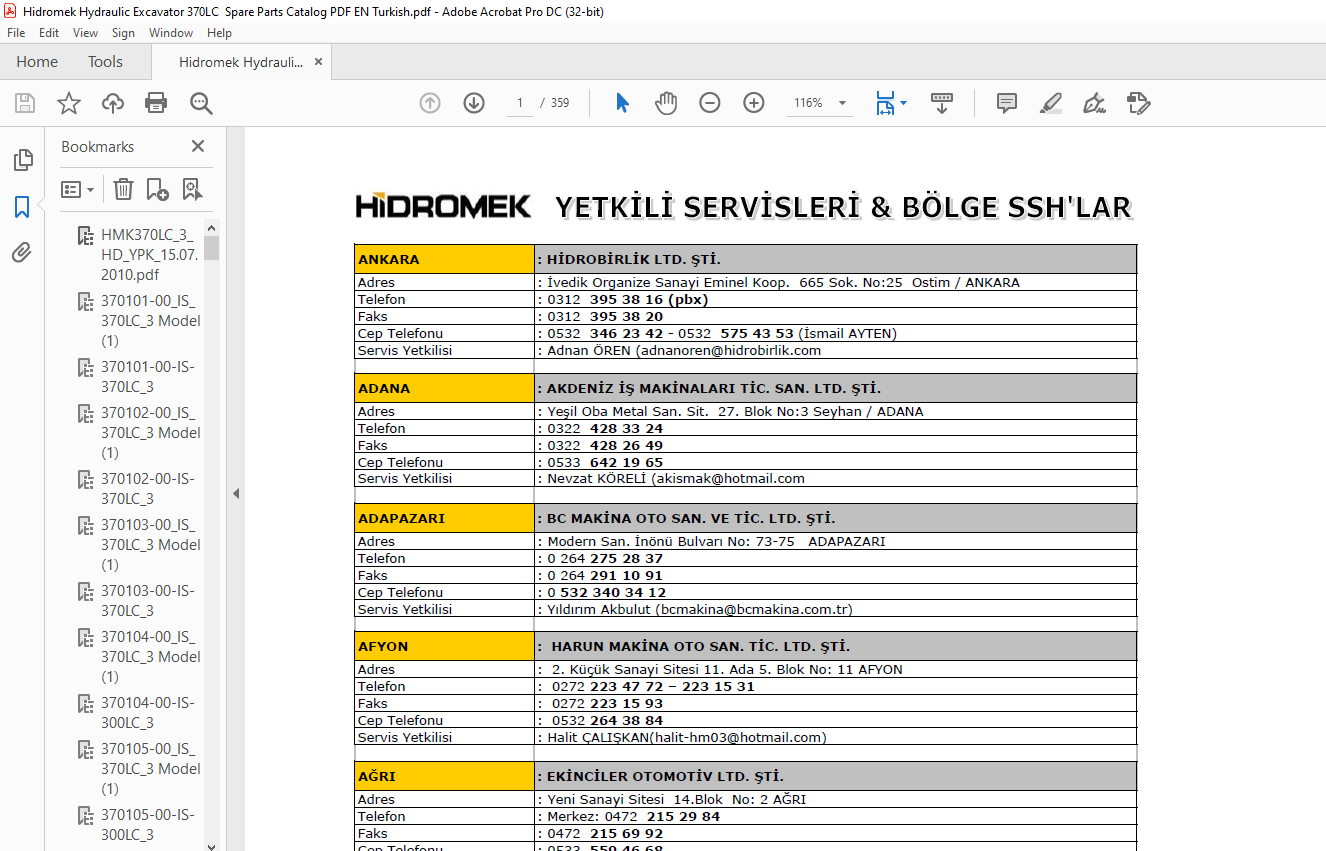Bookmark file with the star icon
Viewport: 1326px width, 851px height.
pos(68,103)
